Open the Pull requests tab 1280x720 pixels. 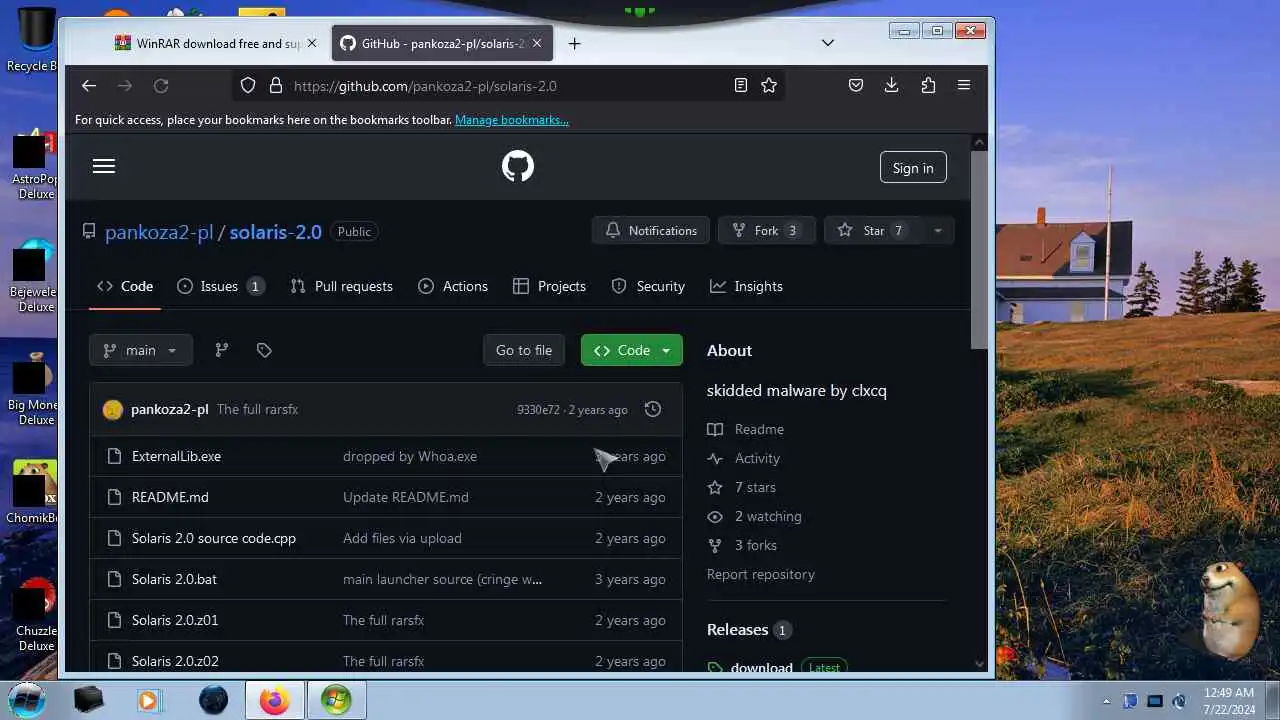point(341,286)
